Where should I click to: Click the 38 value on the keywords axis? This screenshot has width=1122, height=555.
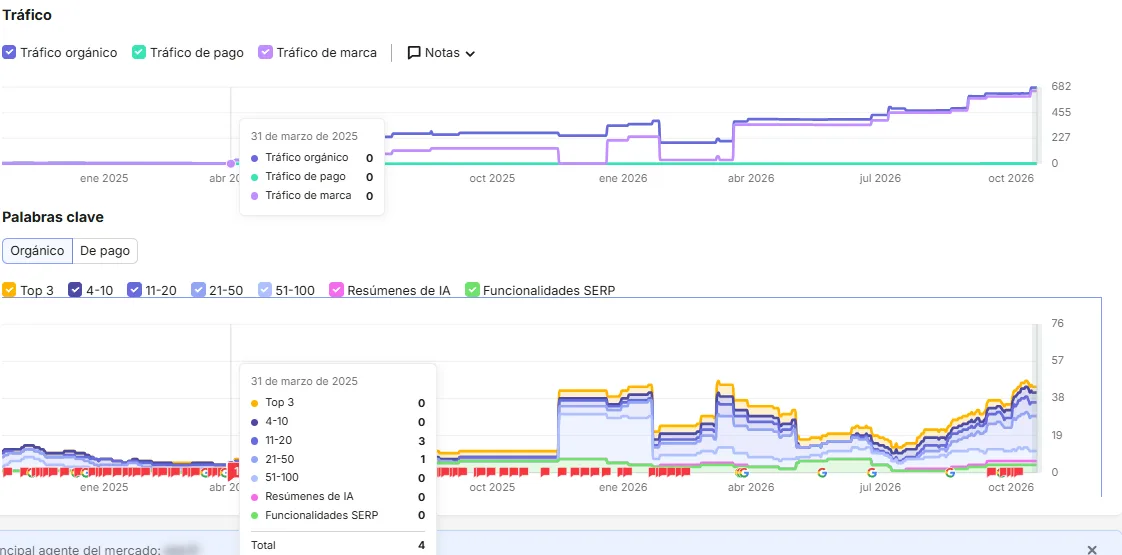point(1057,398)
